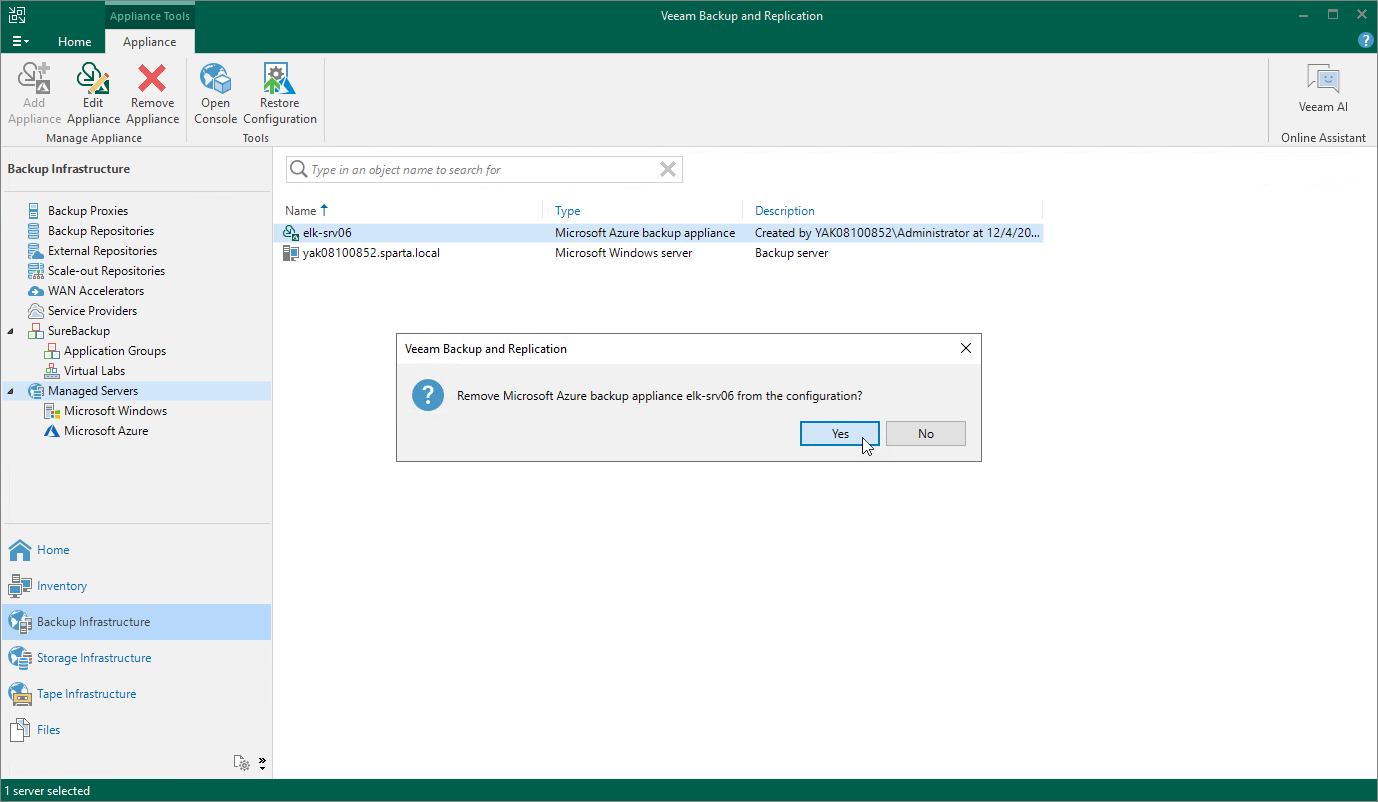Switch to the Home ribbon tab
Image resolution: width=1378 pixels, height=802 pixels.
click(75, 42)
